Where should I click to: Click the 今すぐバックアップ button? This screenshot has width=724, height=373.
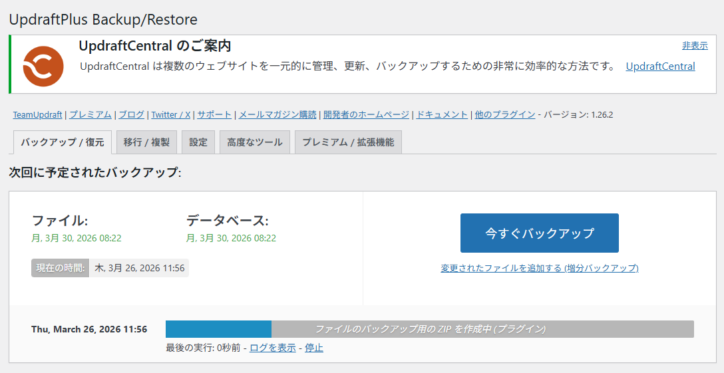click(x=539, y=233)
